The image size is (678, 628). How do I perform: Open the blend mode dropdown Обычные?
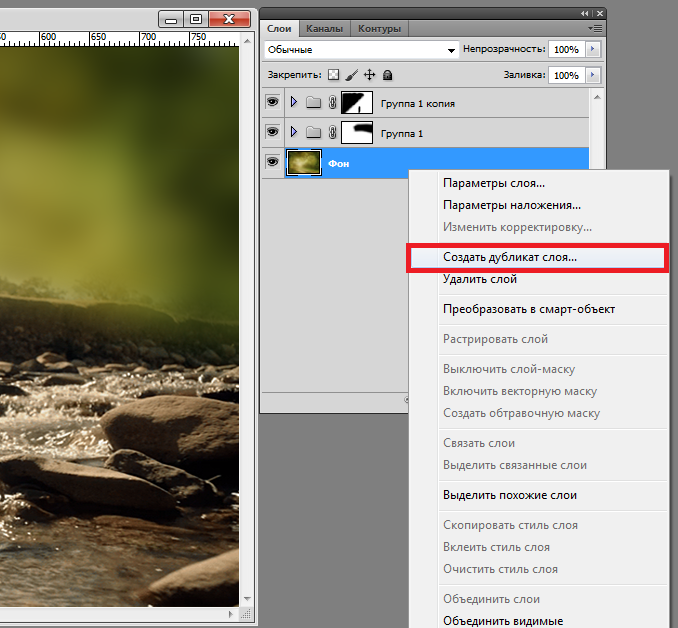(361, 49)
